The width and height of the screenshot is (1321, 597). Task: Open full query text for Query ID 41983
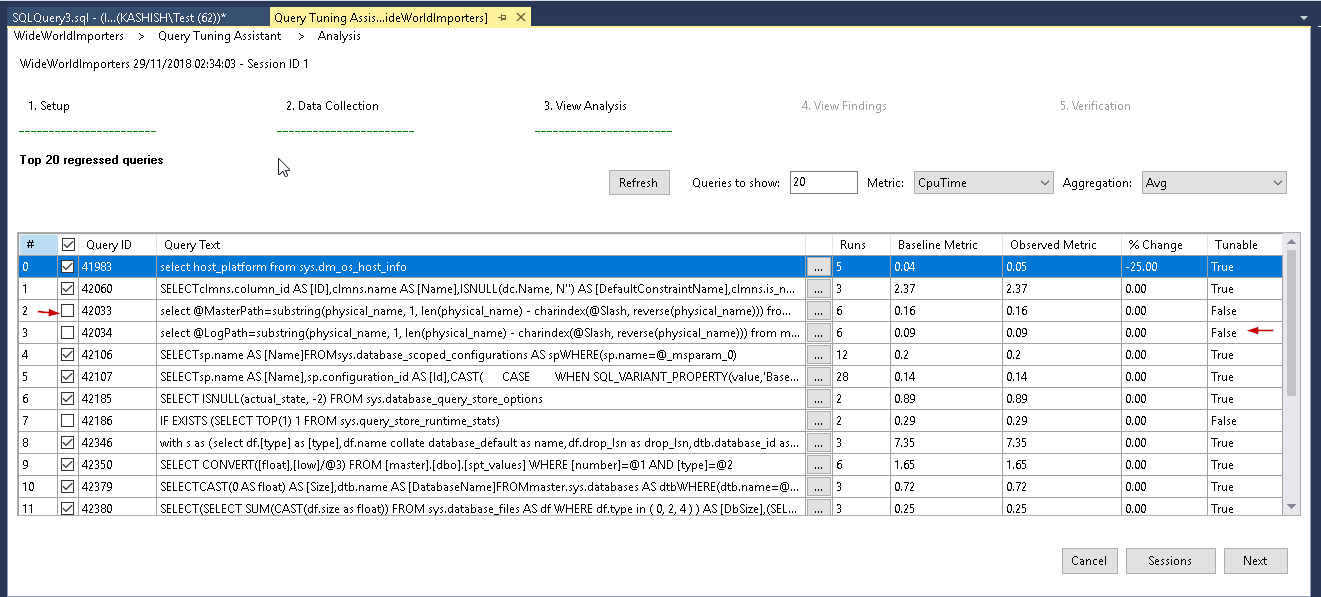pos(819,267)
